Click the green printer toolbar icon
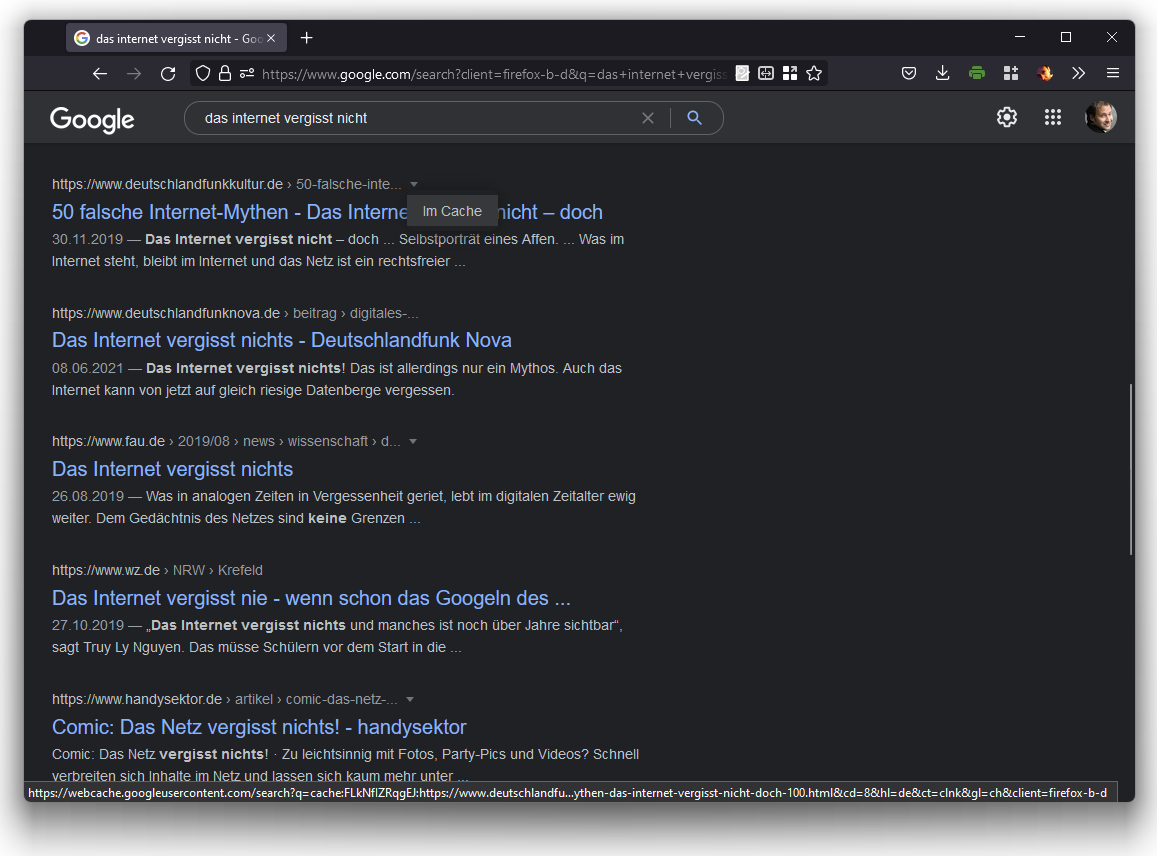The image size is (1157, 856). click(x=977, y=73)
